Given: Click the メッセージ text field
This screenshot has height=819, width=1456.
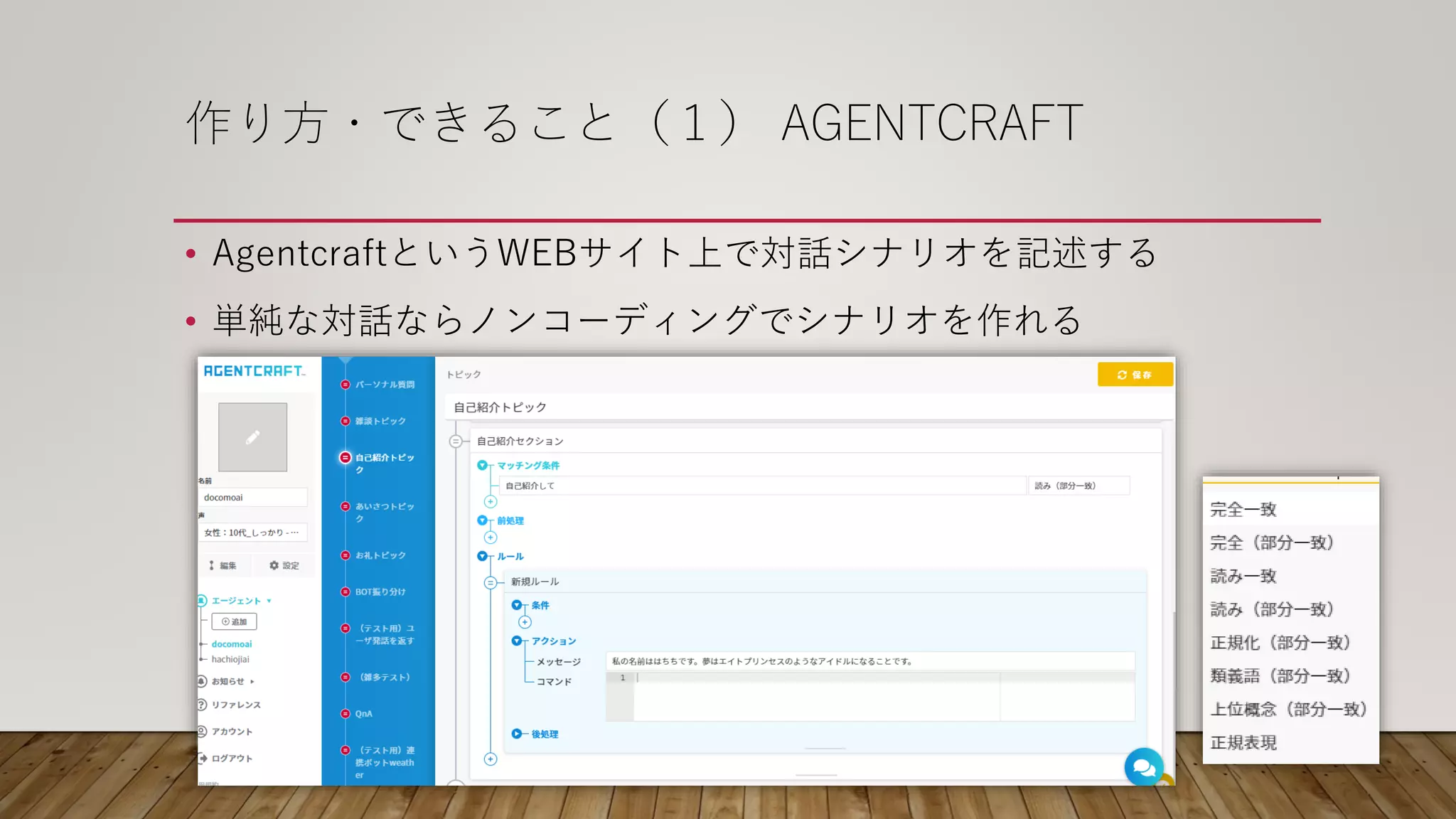Looking at the screenshot, I should (870, 661).
